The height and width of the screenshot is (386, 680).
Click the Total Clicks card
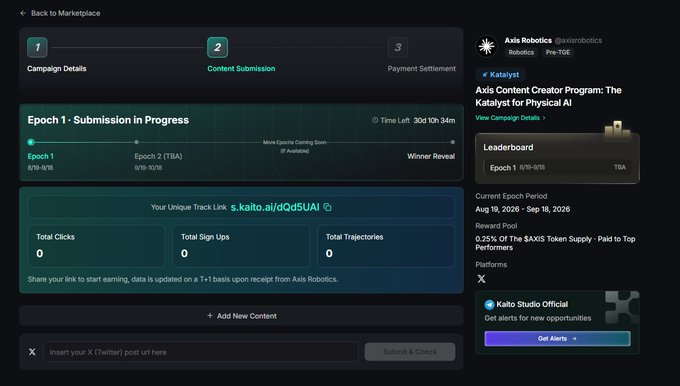tap(96, 246)
